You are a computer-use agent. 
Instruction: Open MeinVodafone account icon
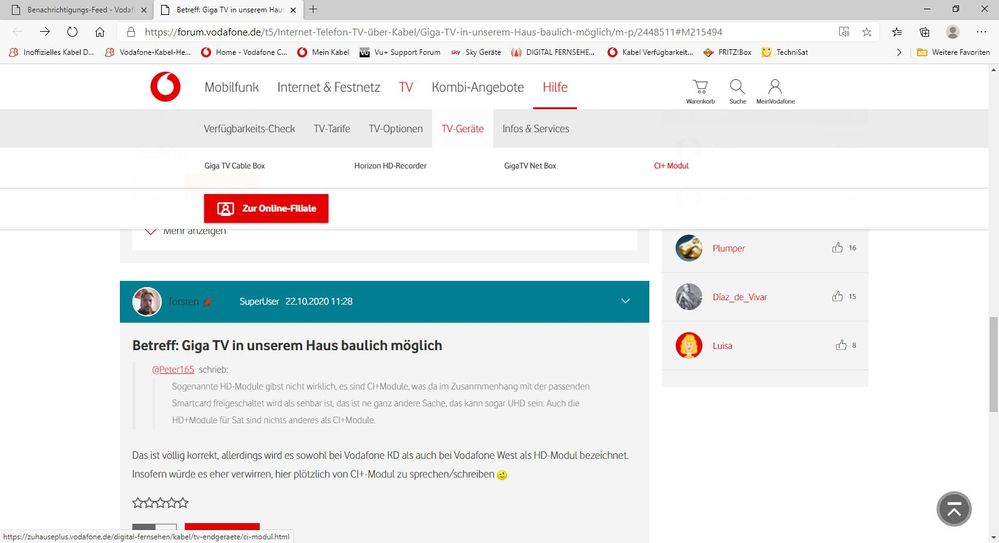coord(775,91)
